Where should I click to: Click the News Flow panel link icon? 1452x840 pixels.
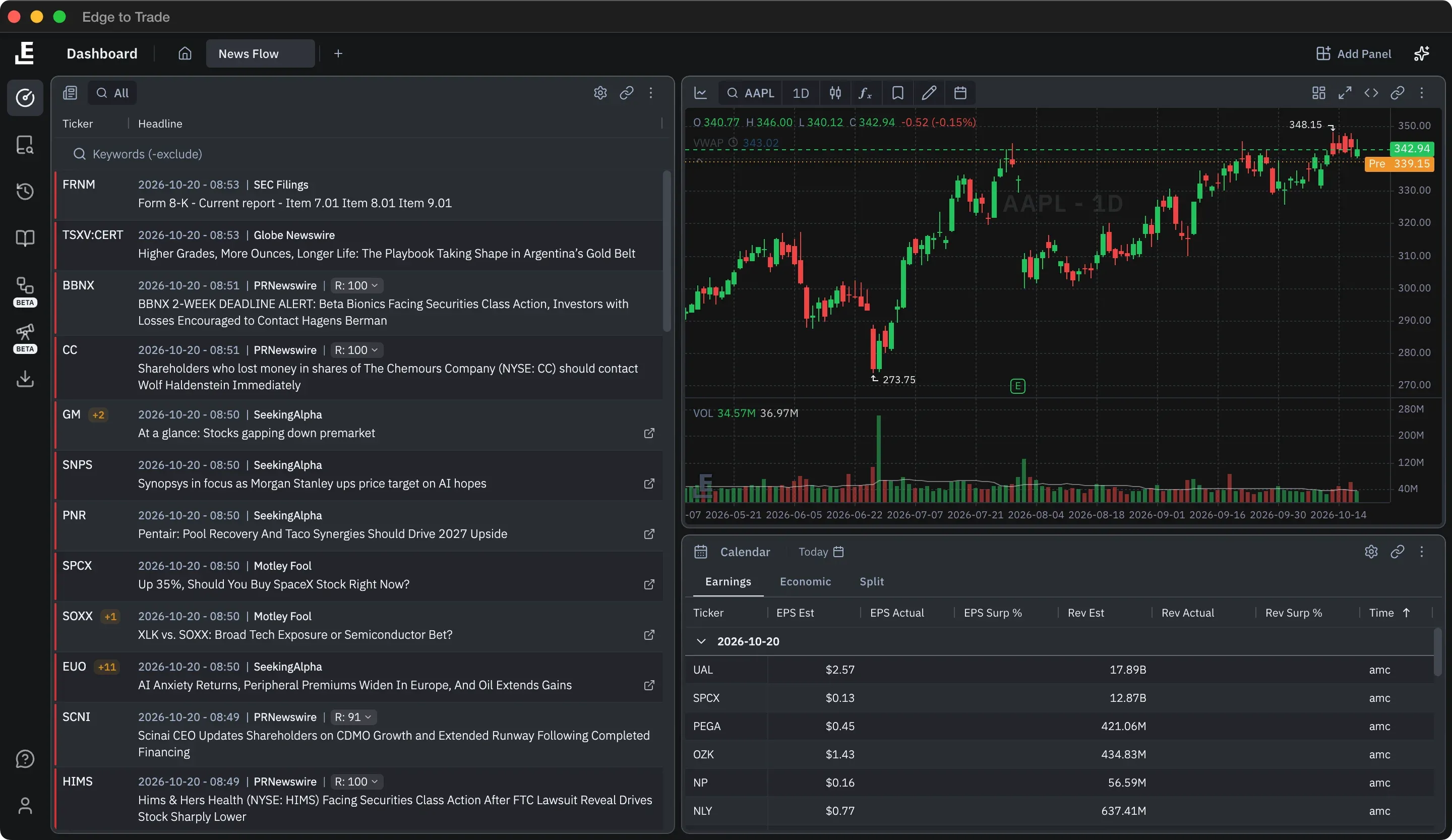coord(626,93)
